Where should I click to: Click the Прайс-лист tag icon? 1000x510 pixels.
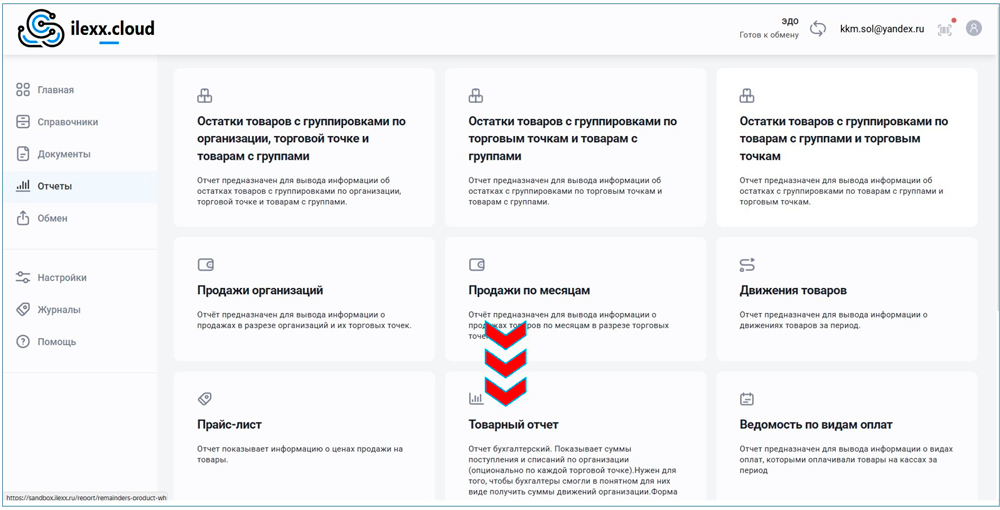point(205,398)
